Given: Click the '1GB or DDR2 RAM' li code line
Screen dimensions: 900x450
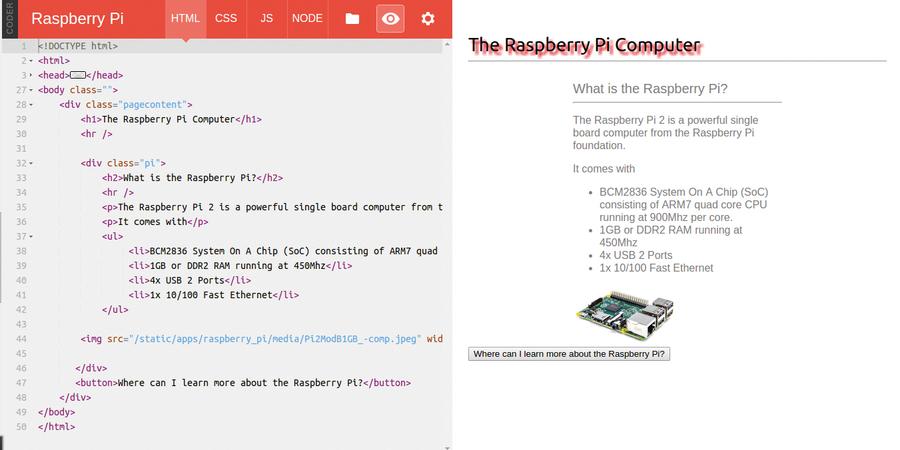Looking at the screenshot, I should point(240,266).
